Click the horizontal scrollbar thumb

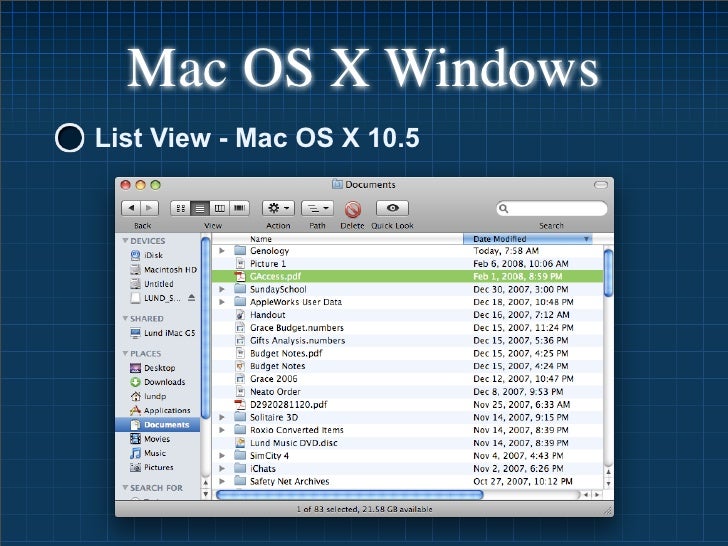(x=350, y=495)
